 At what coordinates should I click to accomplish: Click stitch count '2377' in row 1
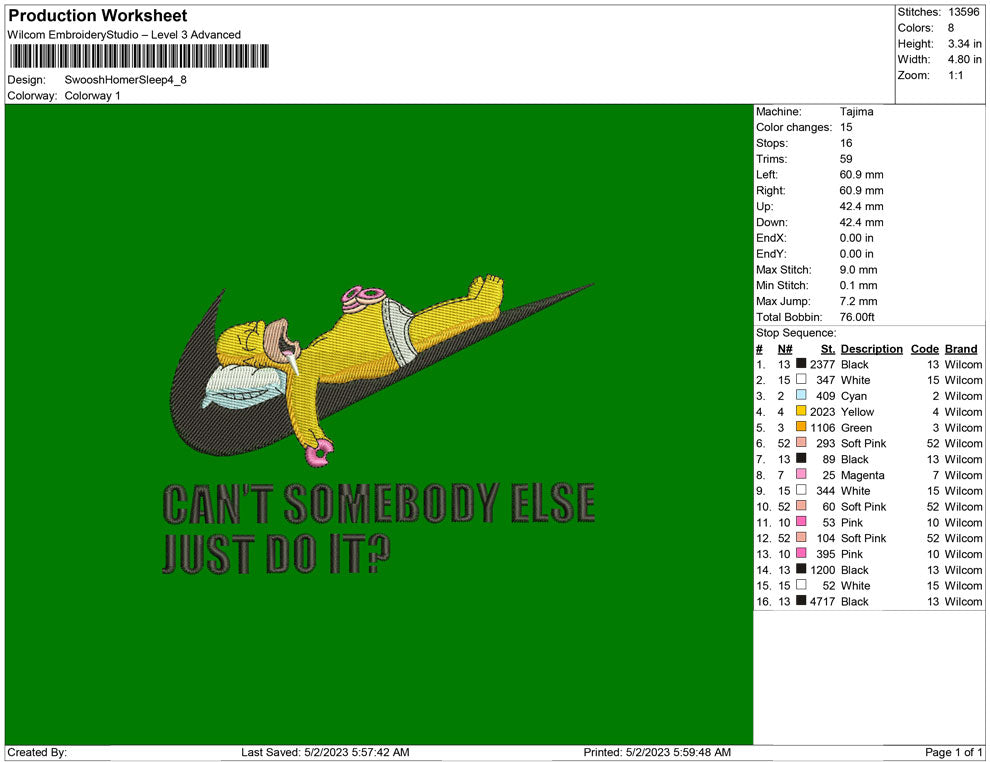823,364
